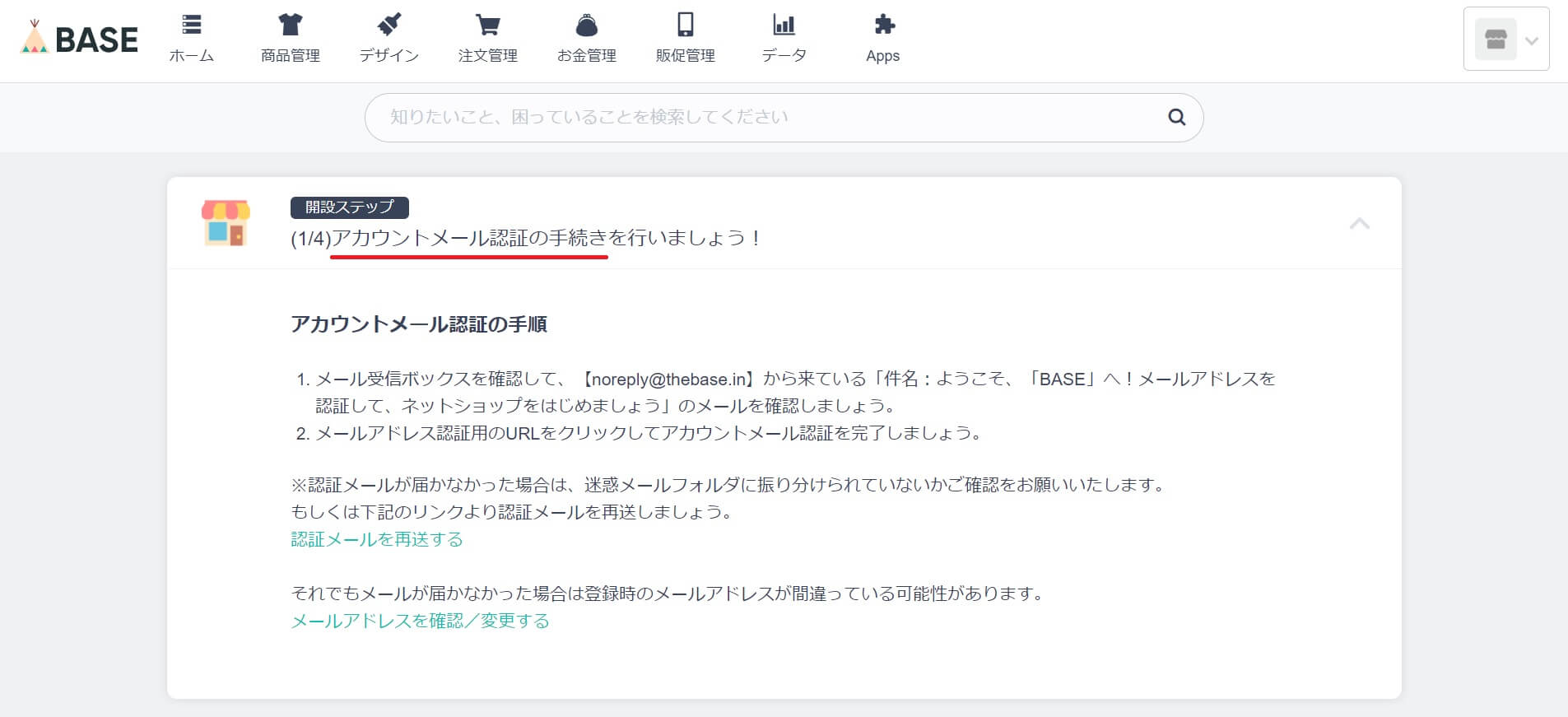Click the 開設ステップ badge
The width and height of the screenshot is (1568, 717).
[x=349, y=207]
